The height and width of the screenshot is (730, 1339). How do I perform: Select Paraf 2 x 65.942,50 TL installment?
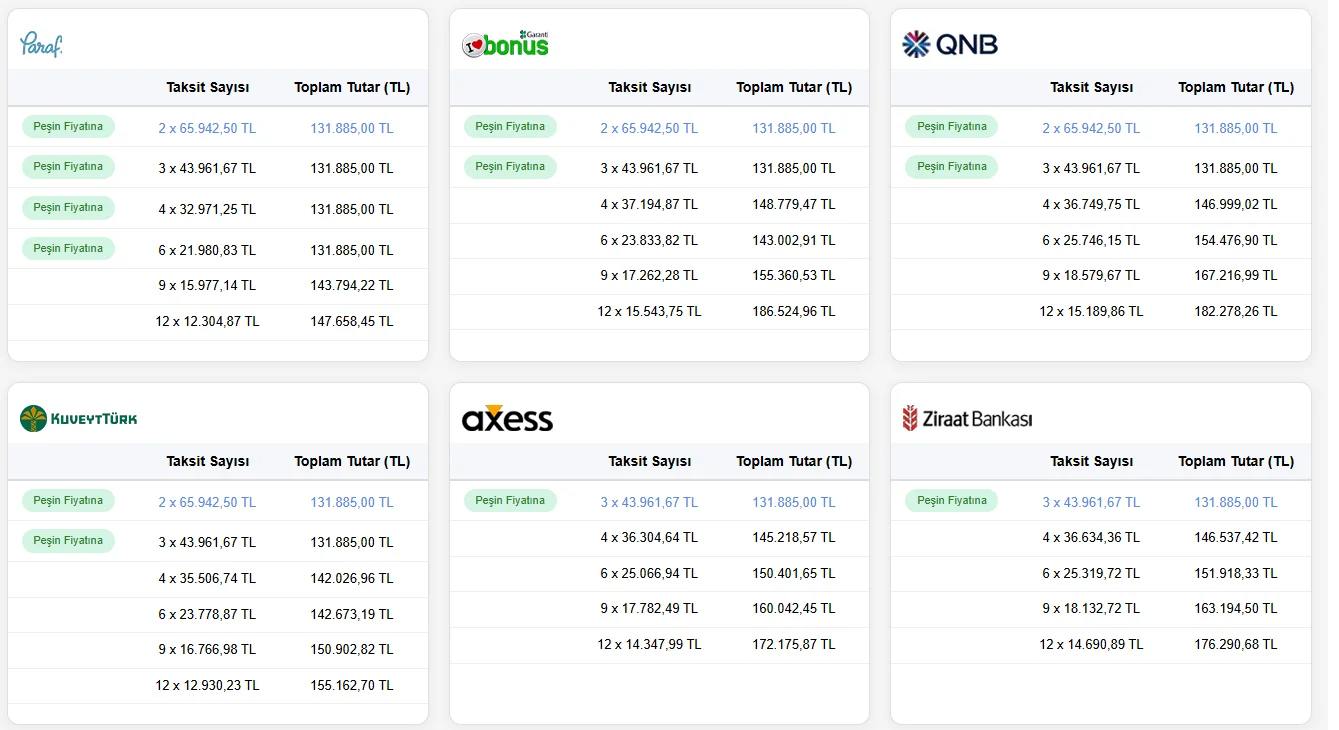point(207,128)
